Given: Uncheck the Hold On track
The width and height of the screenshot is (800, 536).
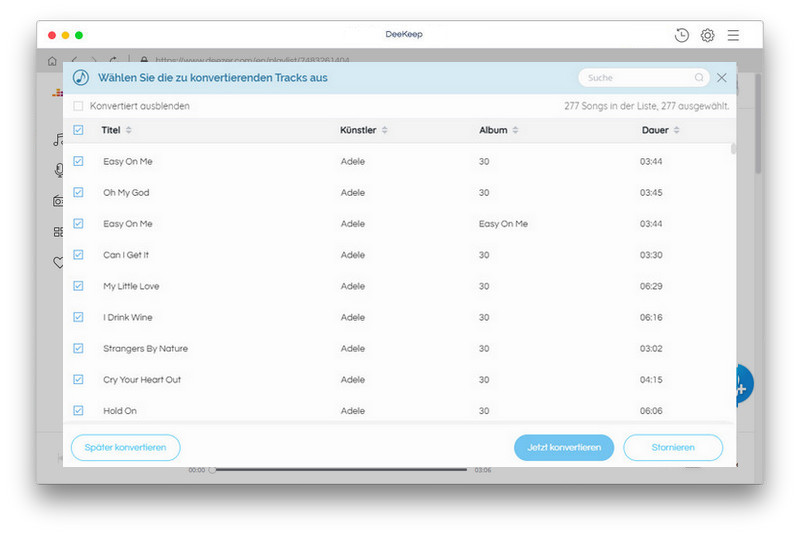Looking at the screenshot, I should [x=78, y=410].
